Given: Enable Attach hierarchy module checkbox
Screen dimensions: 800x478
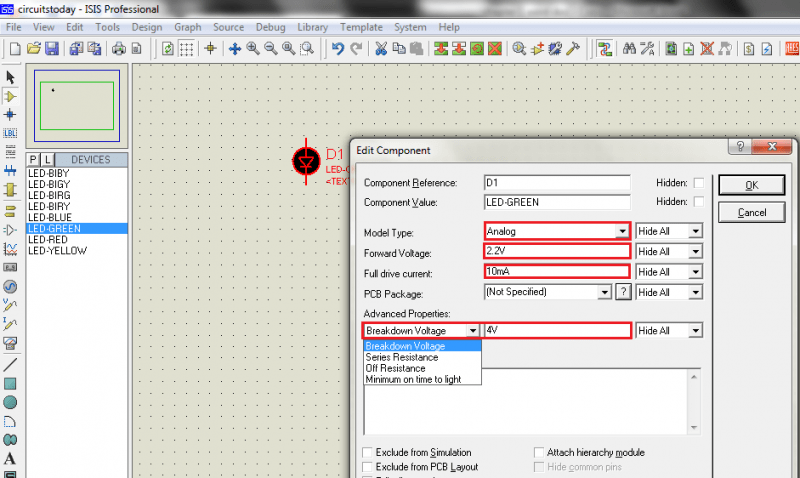Looking at the screenshot, I should pos(539,452).
